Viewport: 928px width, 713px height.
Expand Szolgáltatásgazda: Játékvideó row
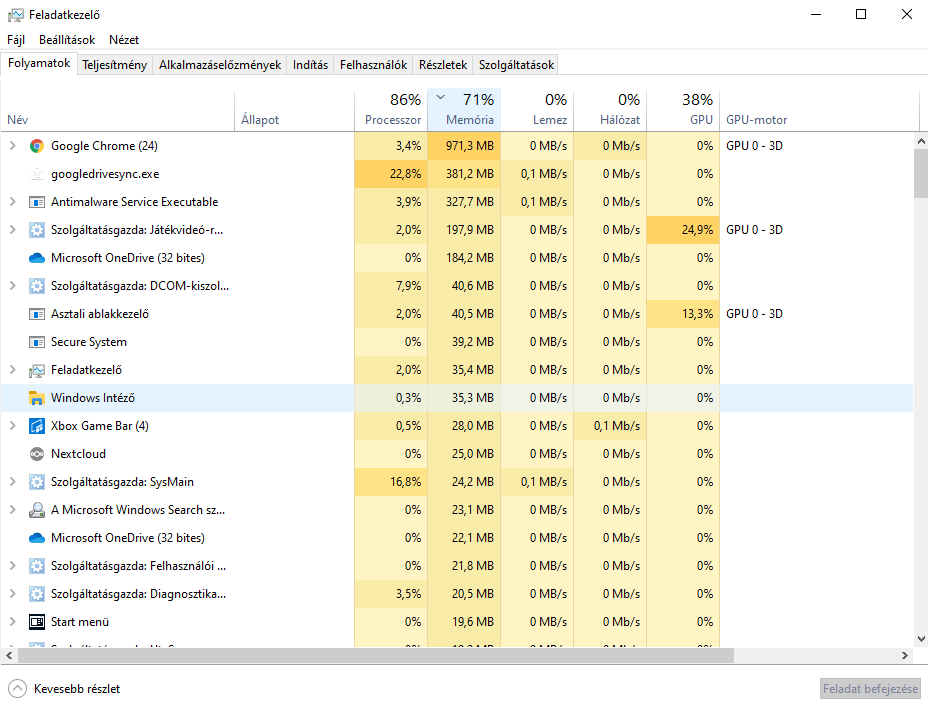(x=12, y=230)
